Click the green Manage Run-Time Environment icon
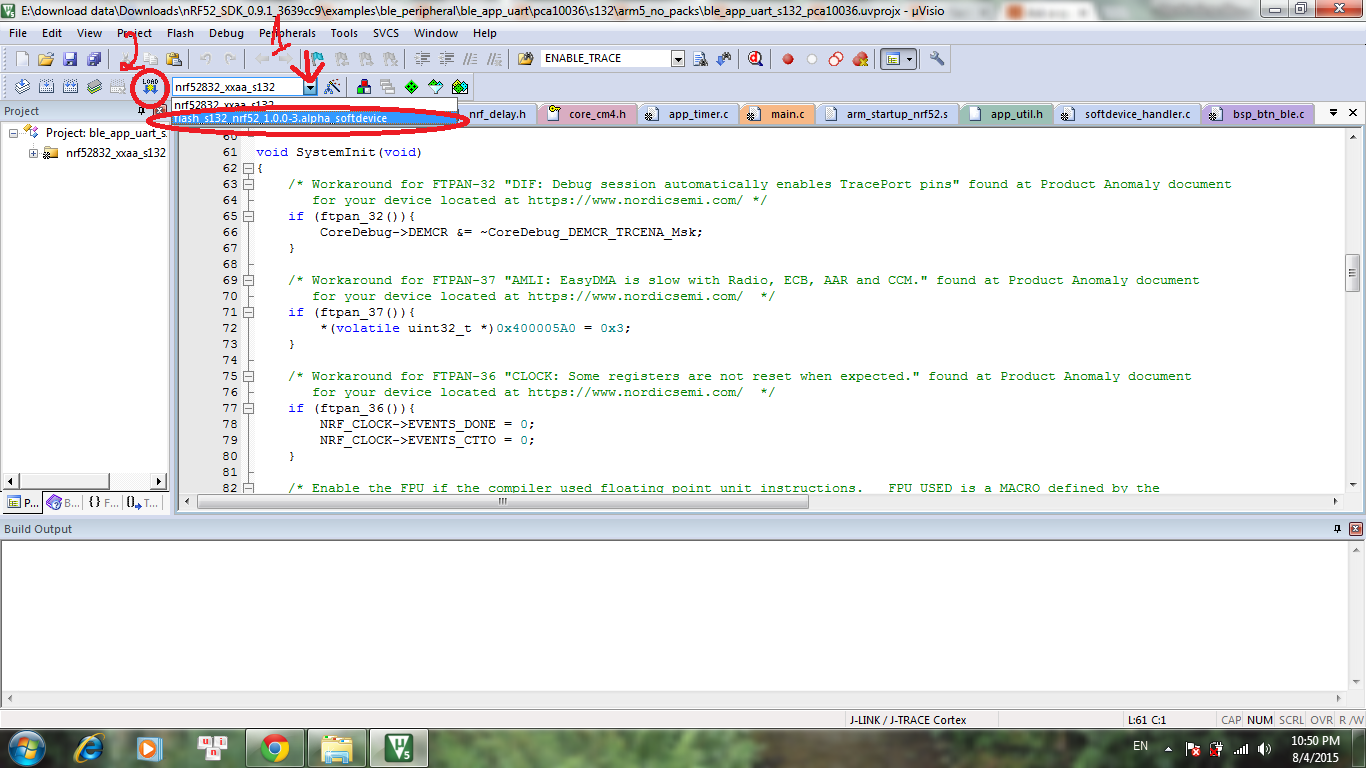 pyautogui.click(x=411, y=87)
